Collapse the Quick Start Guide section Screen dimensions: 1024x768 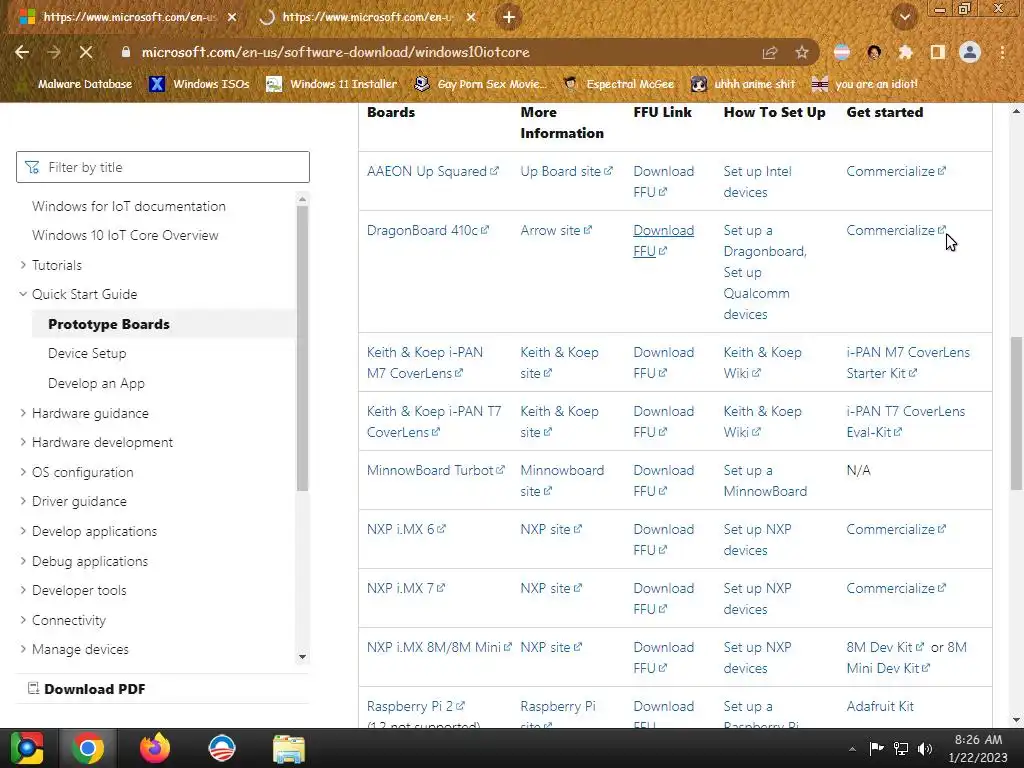pos(78,295)
